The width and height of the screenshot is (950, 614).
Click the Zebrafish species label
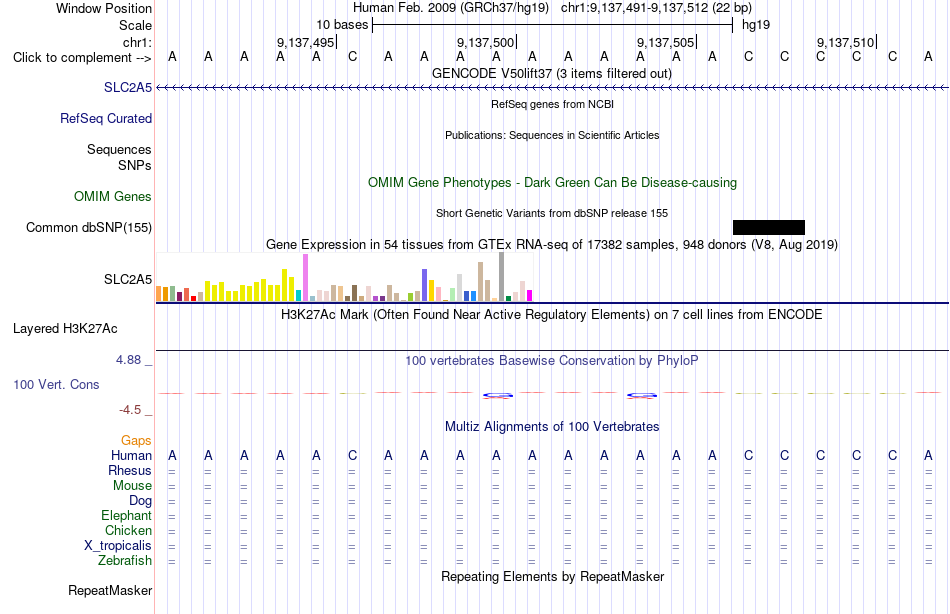click(125, 561)
